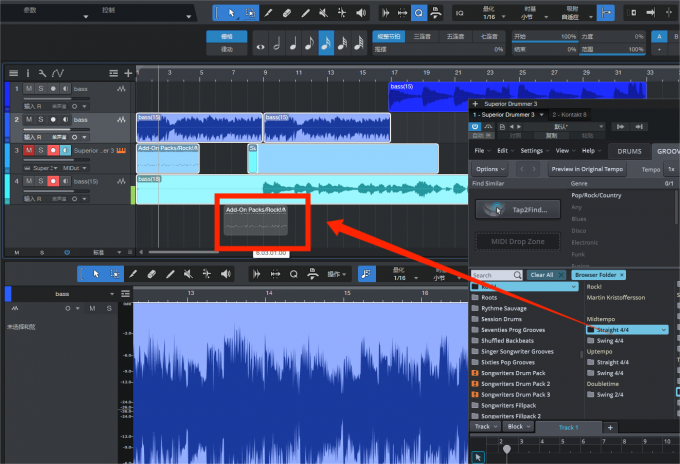Expand the Track dropdown in Superior Drummer
Viewport: 680px width, 464px height.
483,427
